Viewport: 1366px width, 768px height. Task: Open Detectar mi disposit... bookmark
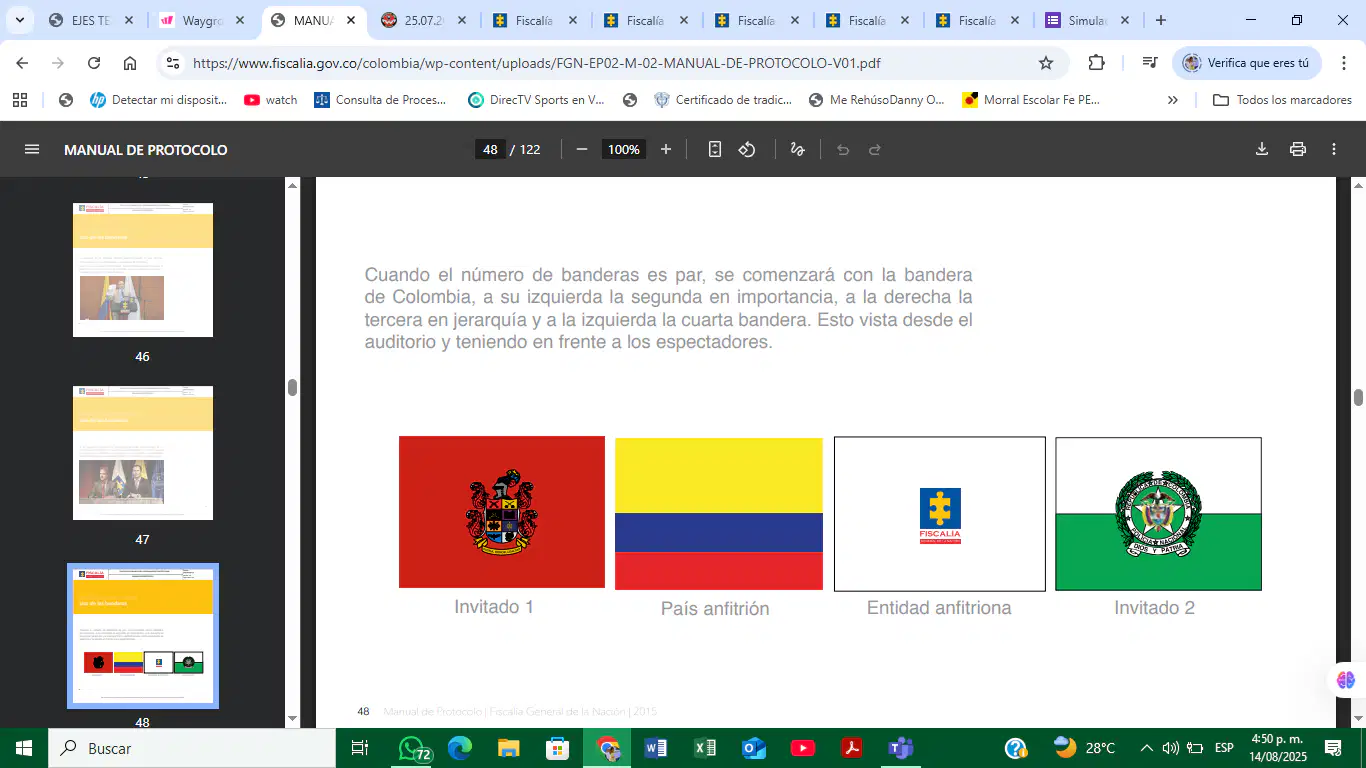pos(159,100)
